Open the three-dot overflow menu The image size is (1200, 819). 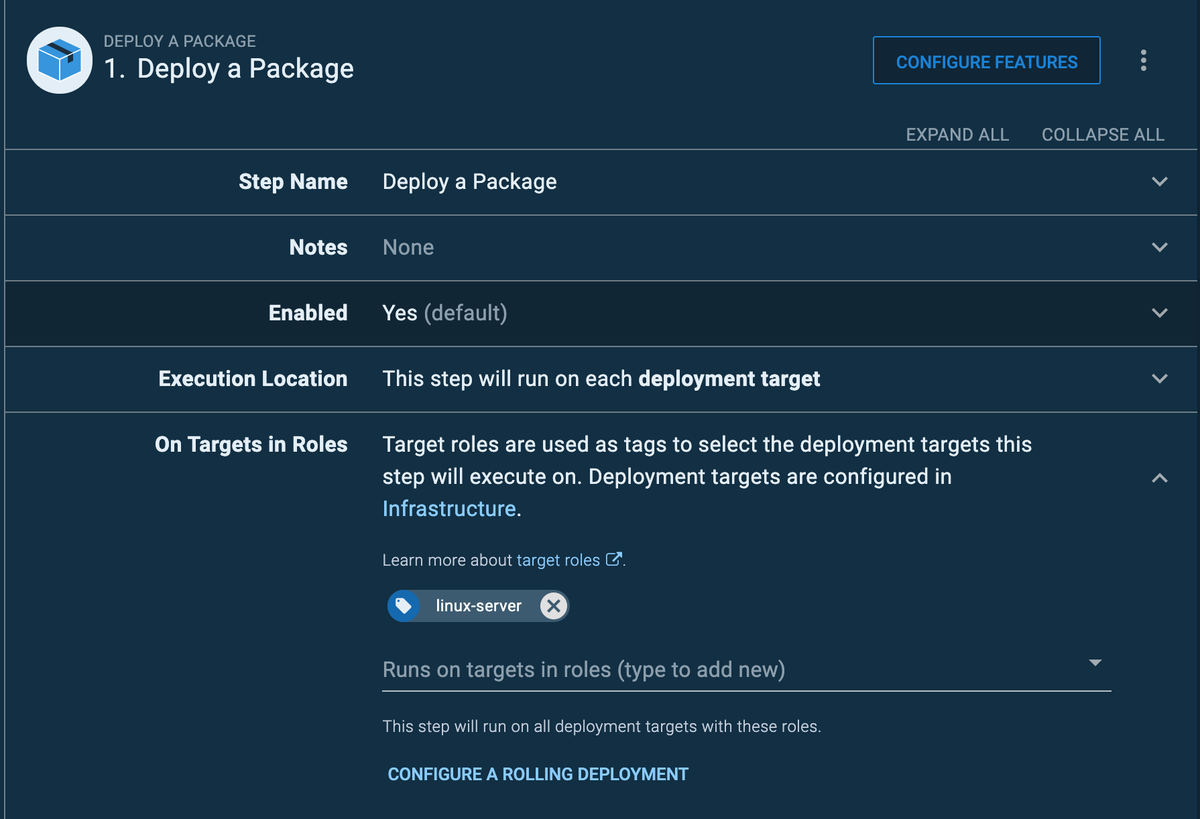[x=1143, y=61]
